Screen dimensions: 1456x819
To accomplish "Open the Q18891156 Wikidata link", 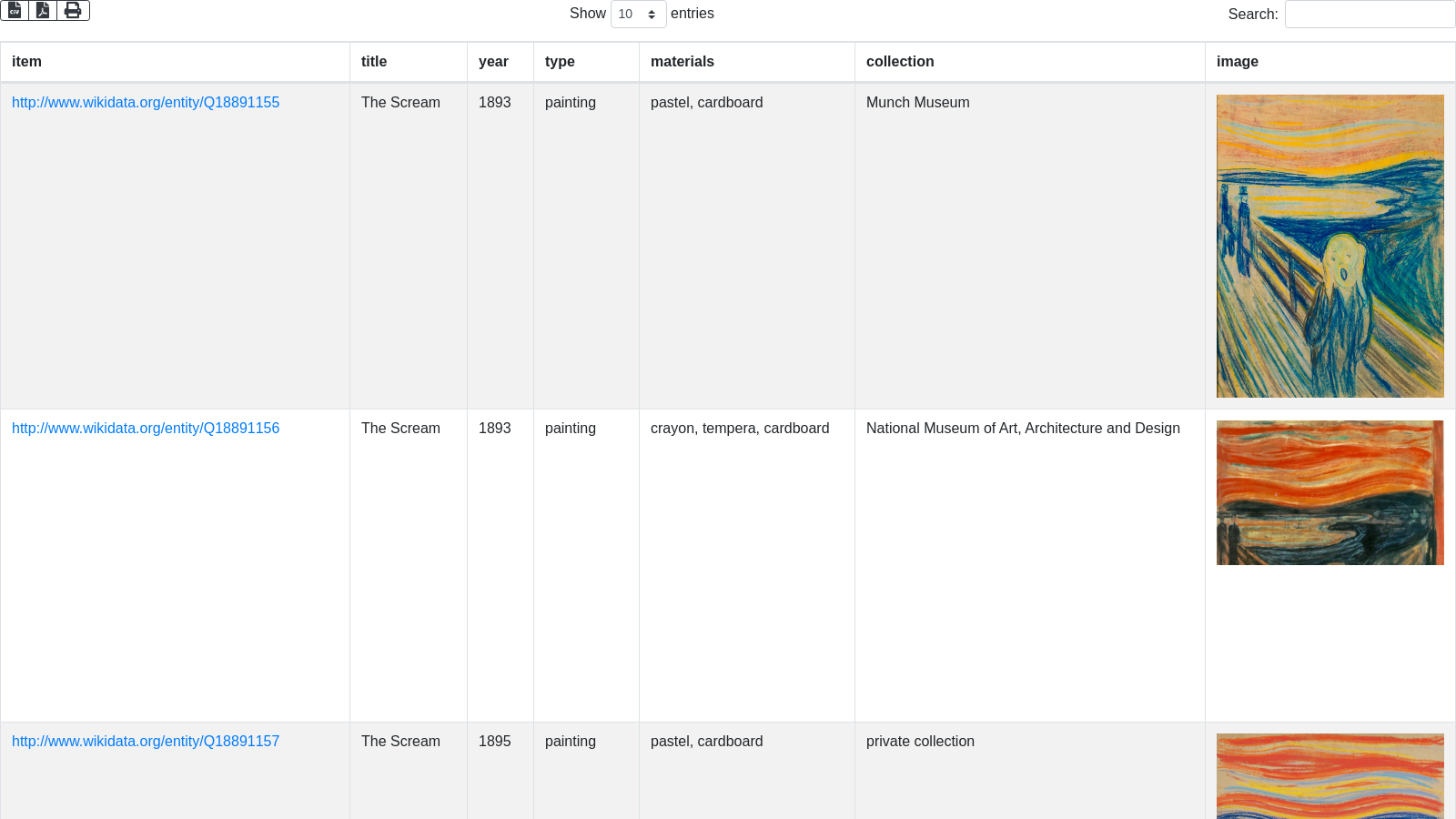I will point(146,429).
